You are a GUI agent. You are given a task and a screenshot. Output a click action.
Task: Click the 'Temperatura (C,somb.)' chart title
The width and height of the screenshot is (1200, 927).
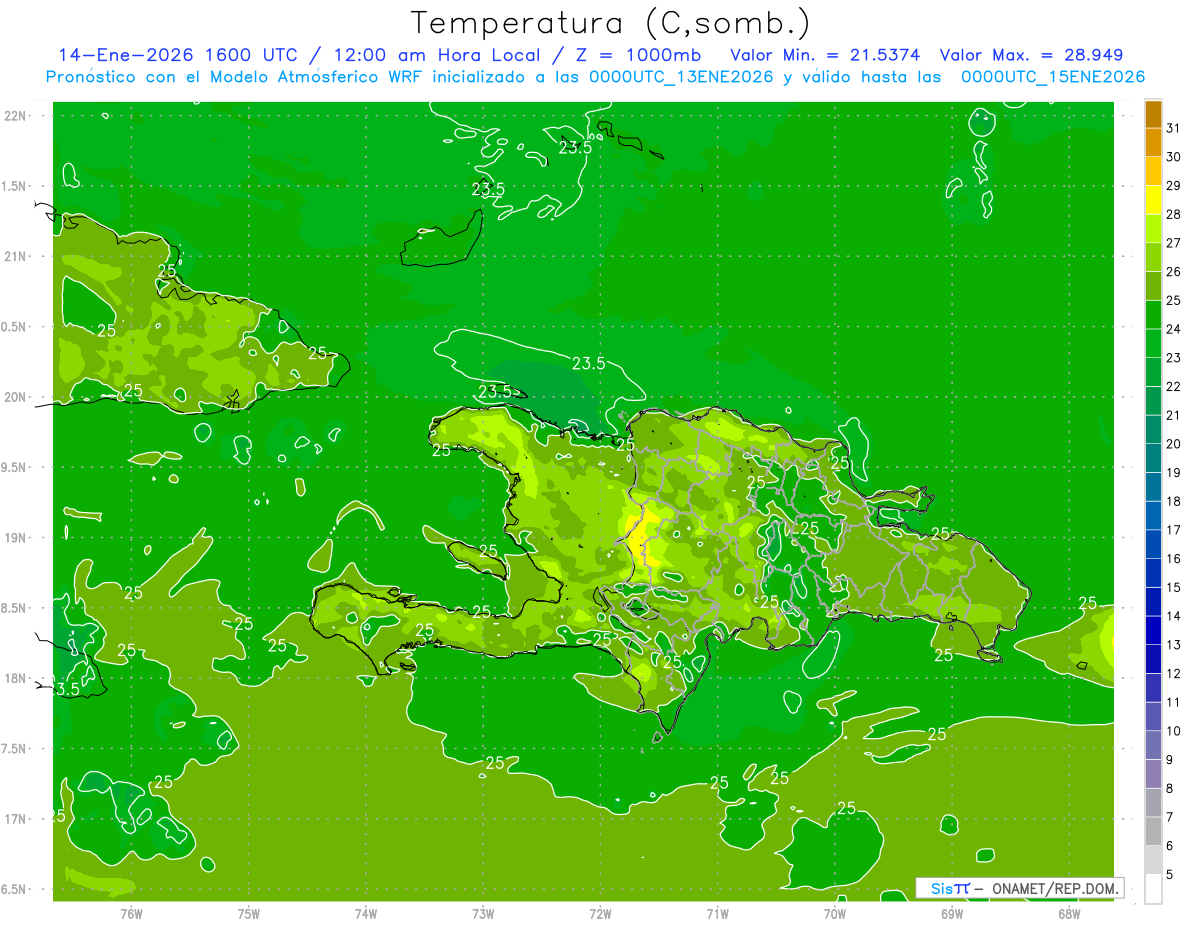click(x=611, y=22)
